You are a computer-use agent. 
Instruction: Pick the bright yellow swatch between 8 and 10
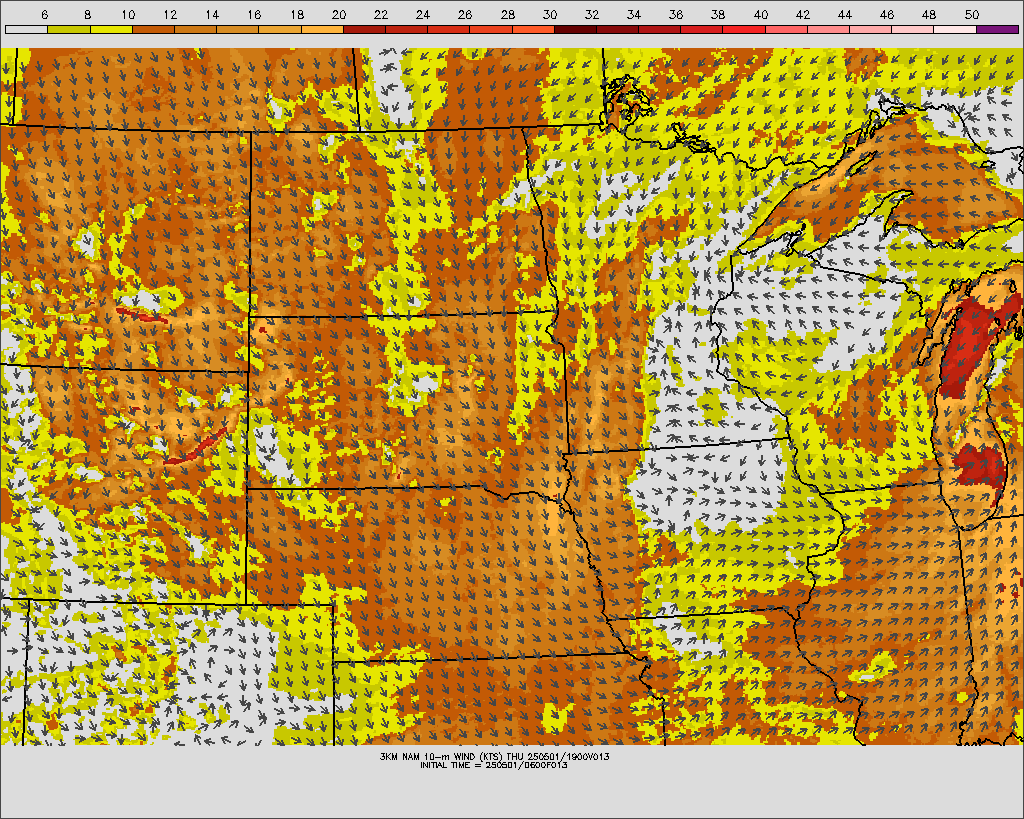coord(111,29)
